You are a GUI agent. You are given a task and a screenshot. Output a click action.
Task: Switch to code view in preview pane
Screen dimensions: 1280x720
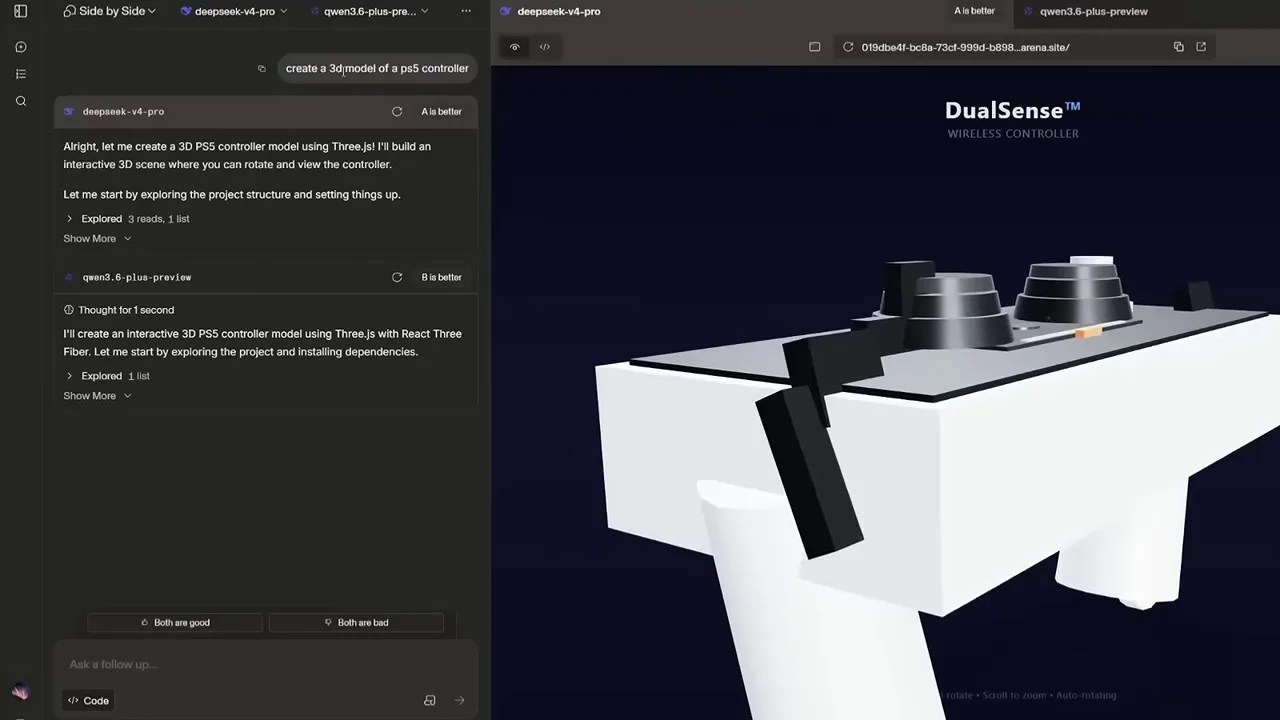pos(545,47)
